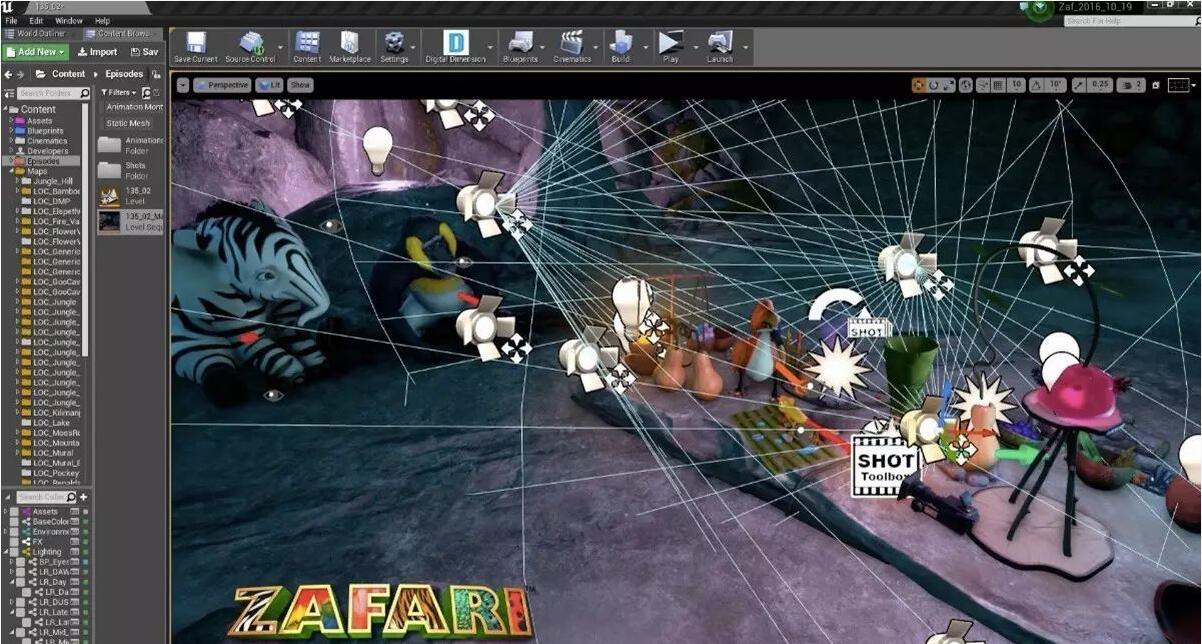Select the light bulb point light icon near top-left rock
The width and height of the screenshot is (1202, 644).
[x=377, y=149]
